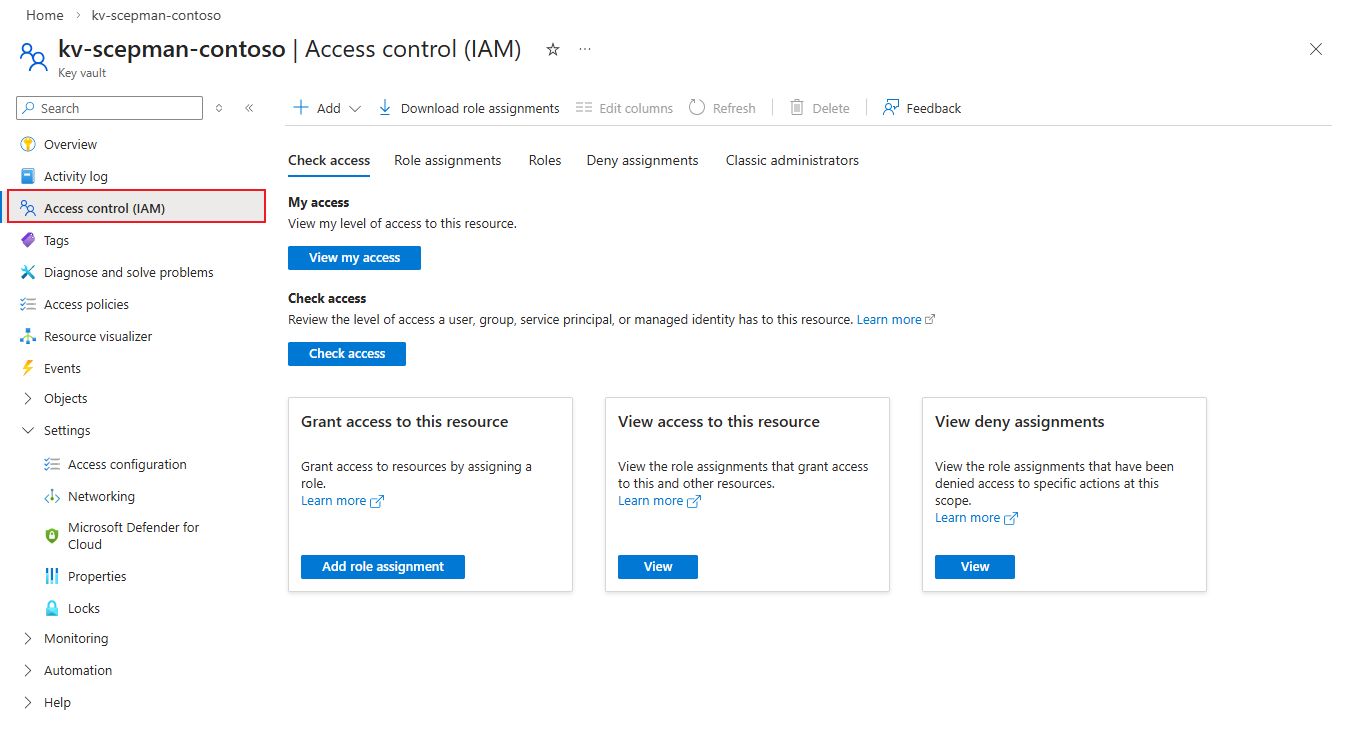The width and height of the screenshot is (1352, 732).
Task: Expand the Automation section
Action: [x=28, y=670]
